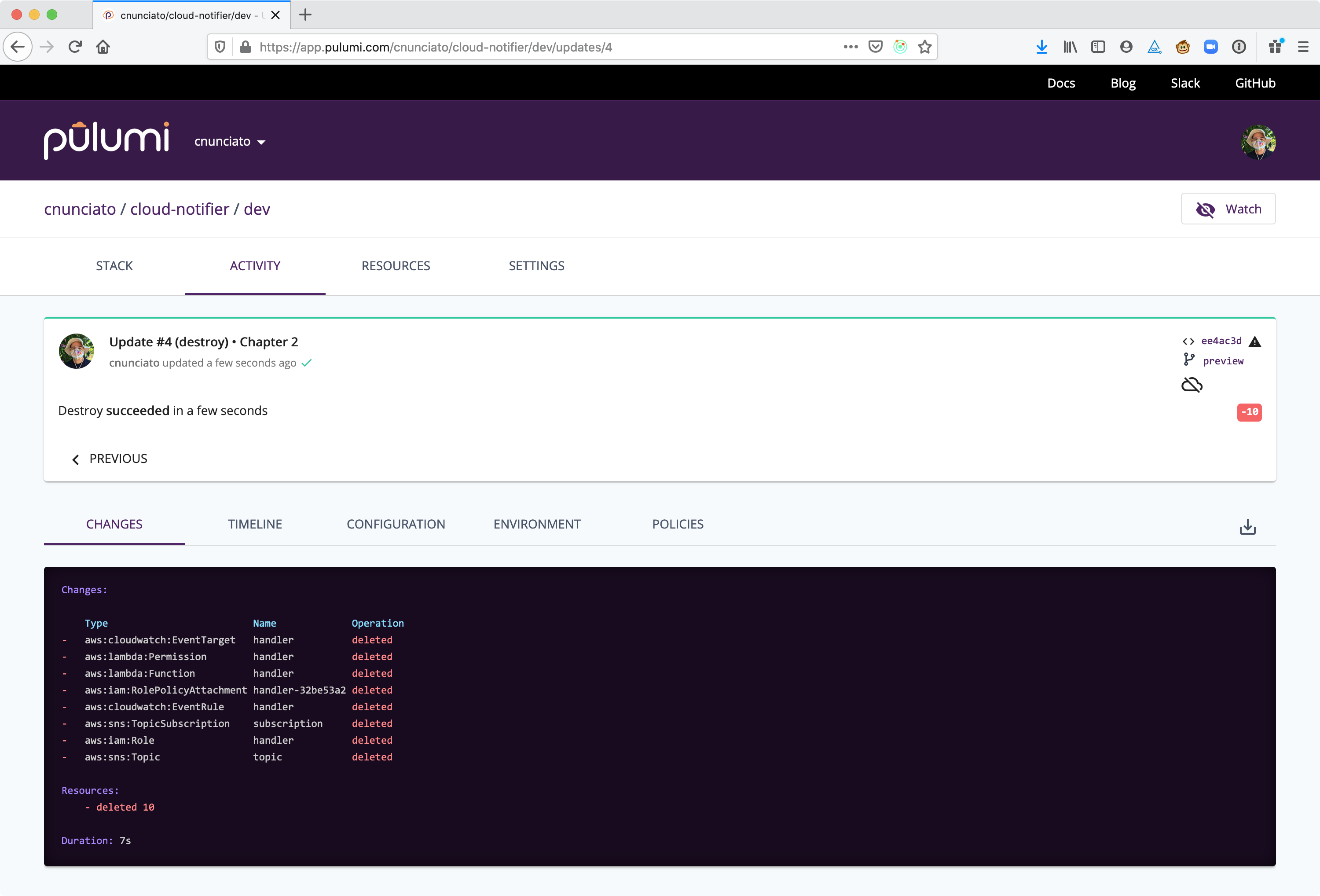Image resolution: width=1320 pixels, height=896 pixels.
Task: Click the site security padlock icon
Action: (246, 47)
